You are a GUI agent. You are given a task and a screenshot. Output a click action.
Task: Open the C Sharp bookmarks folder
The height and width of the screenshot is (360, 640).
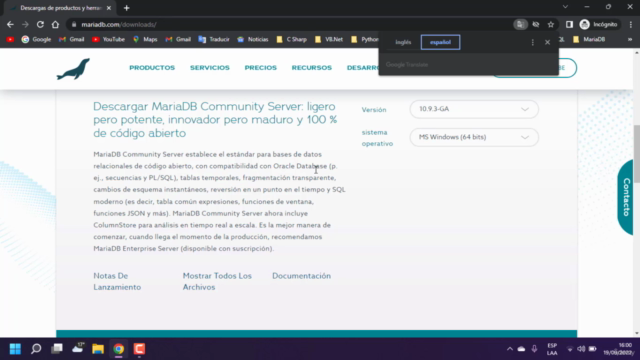click(x=291, y=39)
